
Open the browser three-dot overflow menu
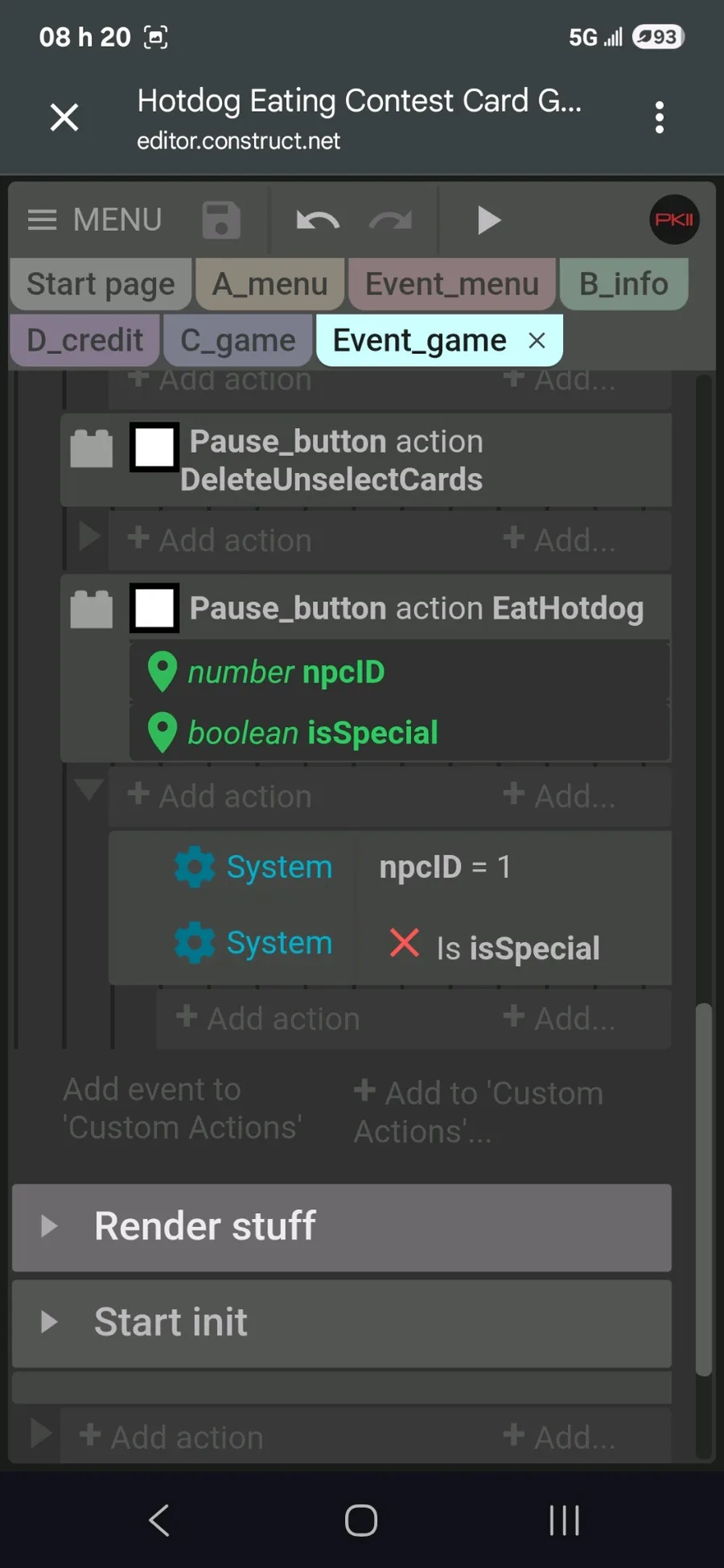pyautogui.click(x=660, y=117)
